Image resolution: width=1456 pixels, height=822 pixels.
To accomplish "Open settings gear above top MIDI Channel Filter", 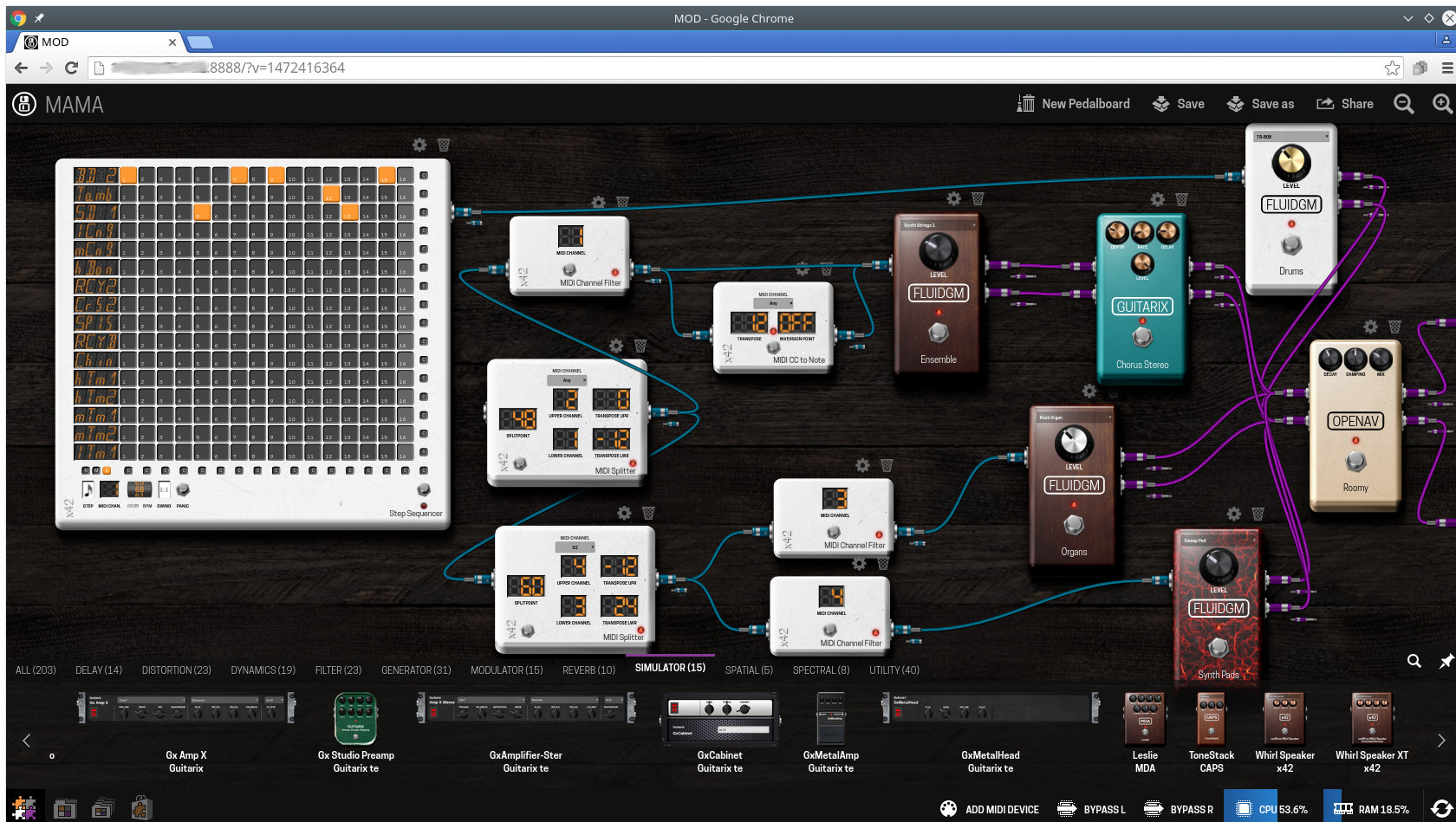I will [598, 202].
